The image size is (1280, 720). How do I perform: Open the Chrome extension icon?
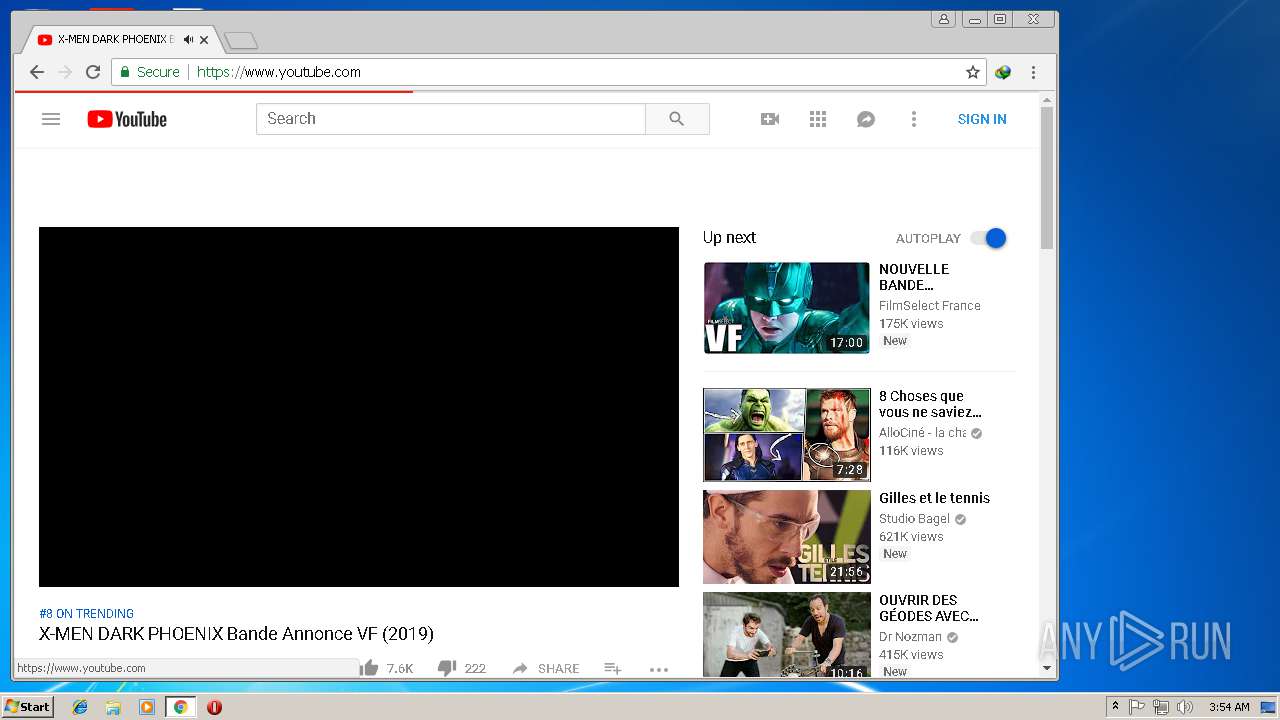[x=1003, y=72]
